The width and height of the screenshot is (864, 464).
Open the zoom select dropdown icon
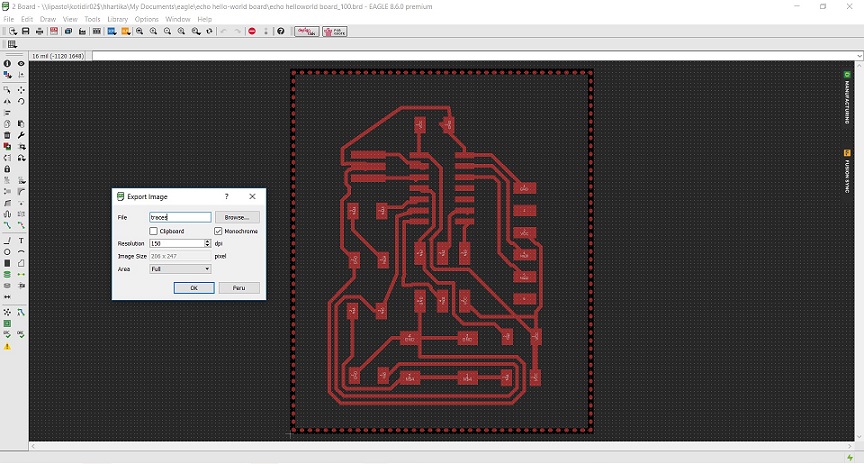(196, 31)
